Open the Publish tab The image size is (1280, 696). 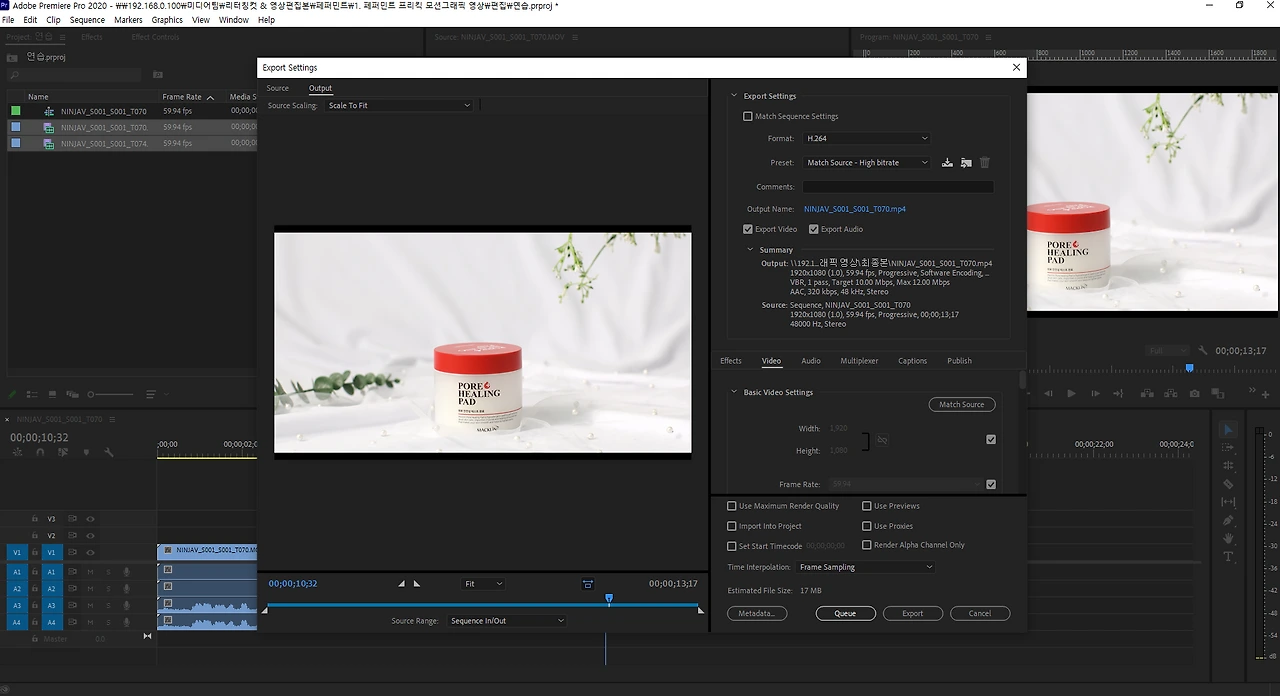click(959, 361)
